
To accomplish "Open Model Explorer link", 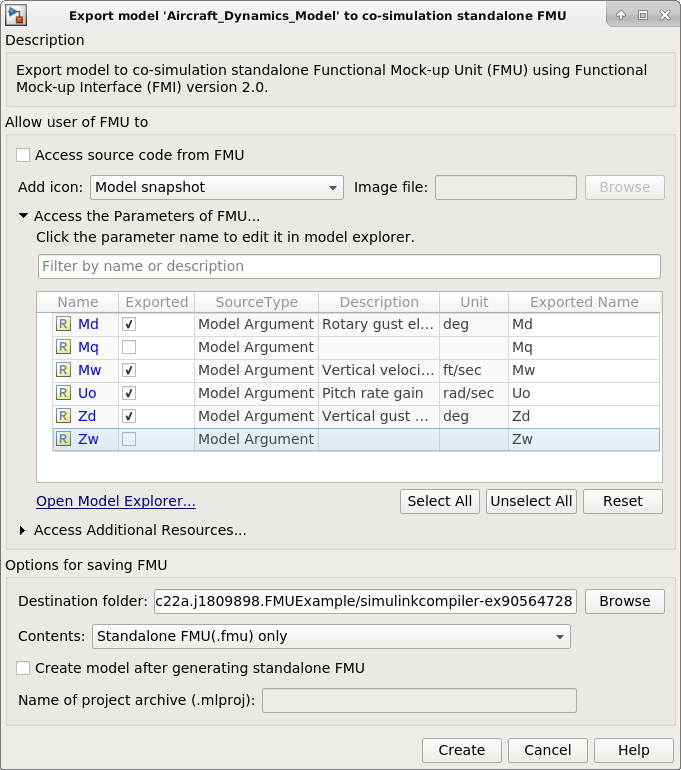I will [116, 501].
